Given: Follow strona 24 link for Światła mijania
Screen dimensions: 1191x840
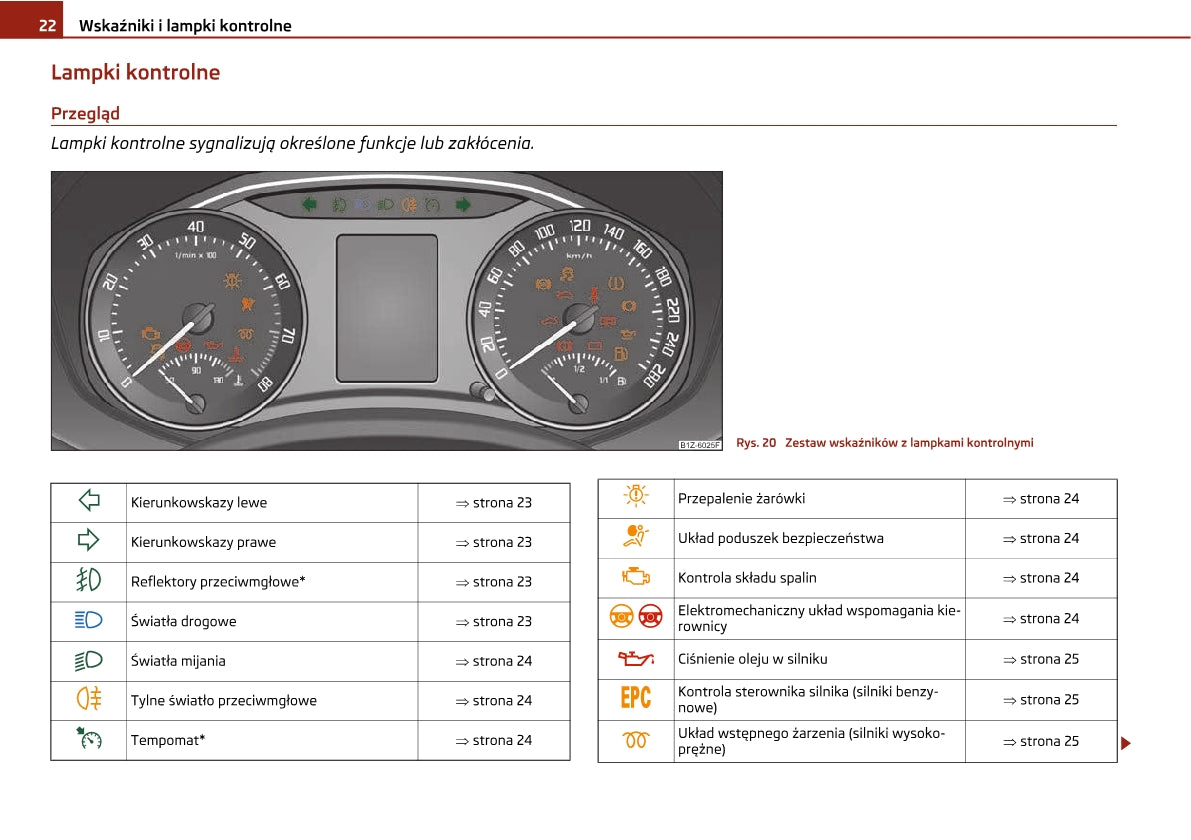Looking at the screenshot, I should pyautogui.click(x=494, y=661).
